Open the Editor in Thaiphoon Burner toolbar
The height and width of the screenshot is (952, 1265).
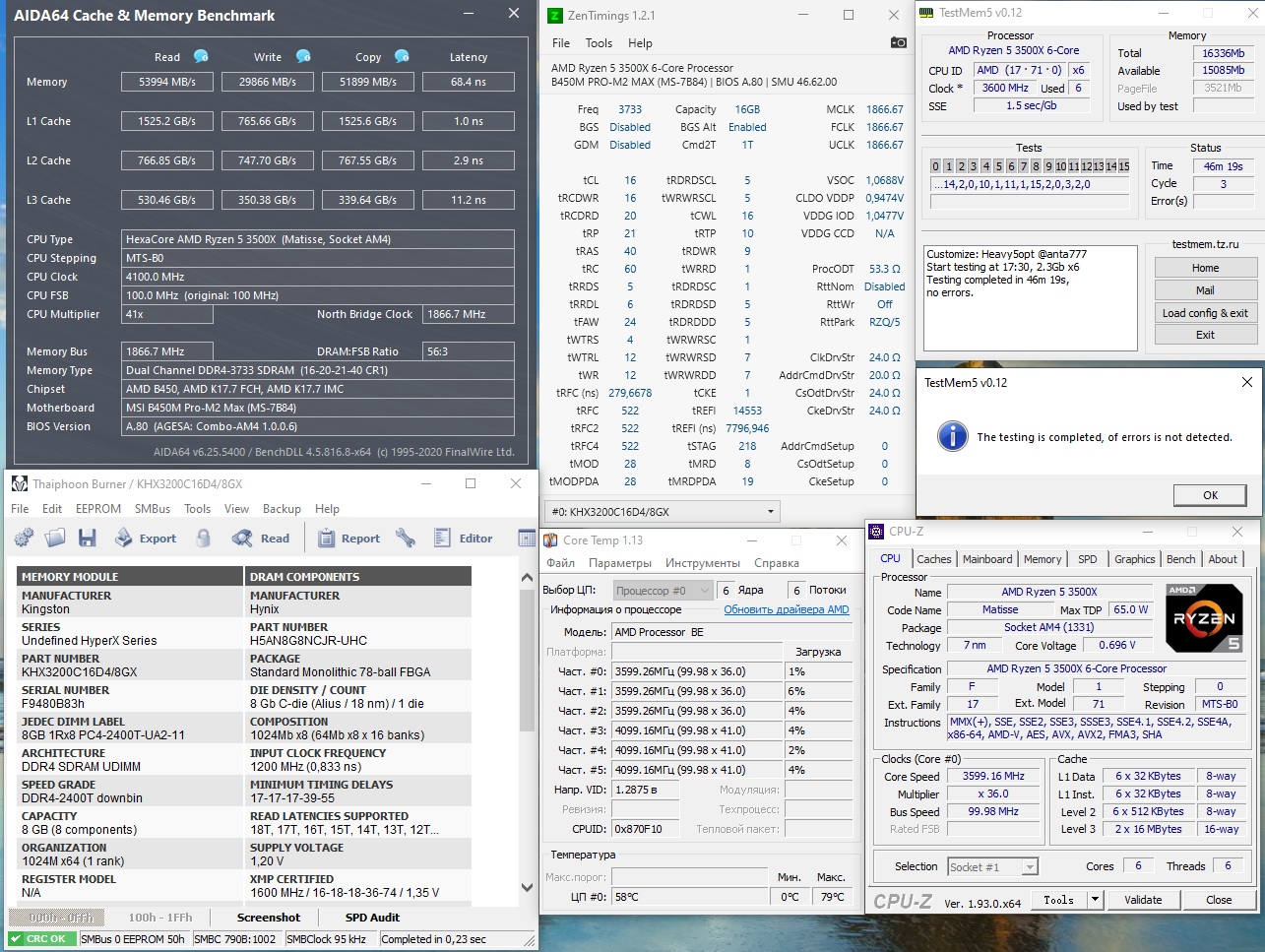[x=463, y=539]
